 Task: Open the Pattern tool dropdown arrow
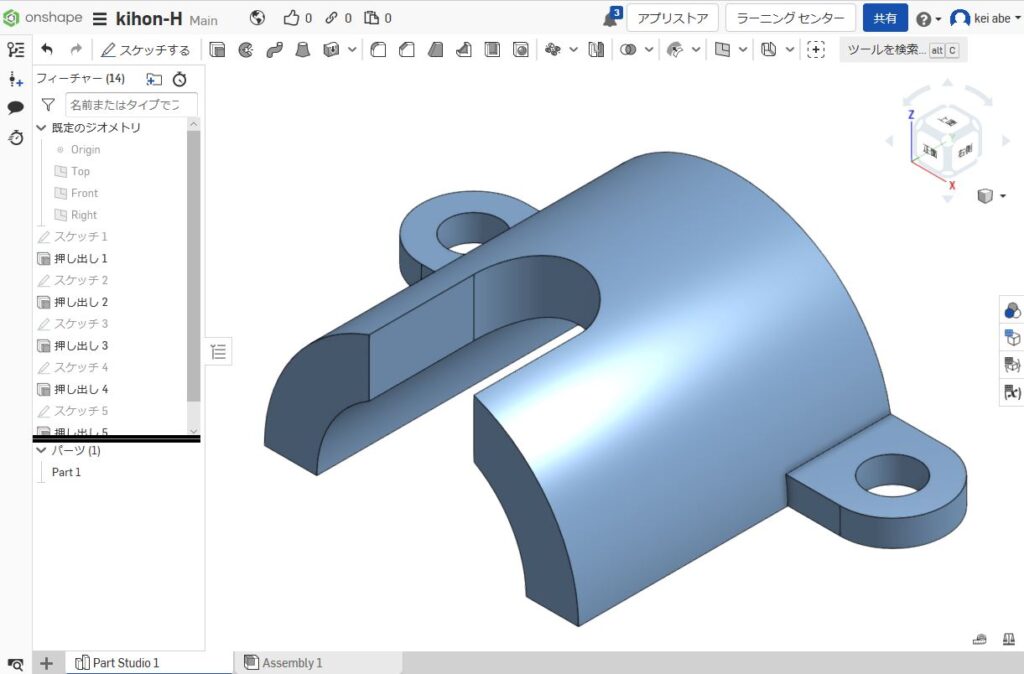click(573, 50)
